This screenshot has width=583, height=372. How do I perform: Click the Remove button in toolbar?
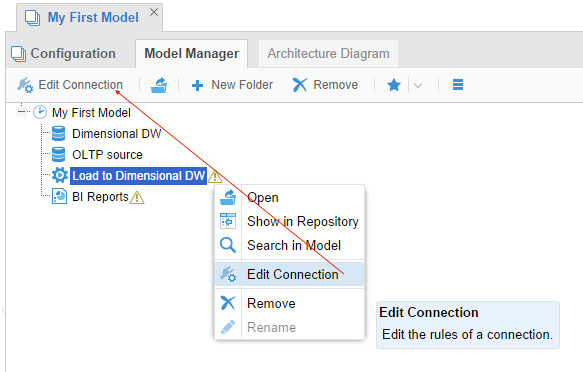point(325,85)
